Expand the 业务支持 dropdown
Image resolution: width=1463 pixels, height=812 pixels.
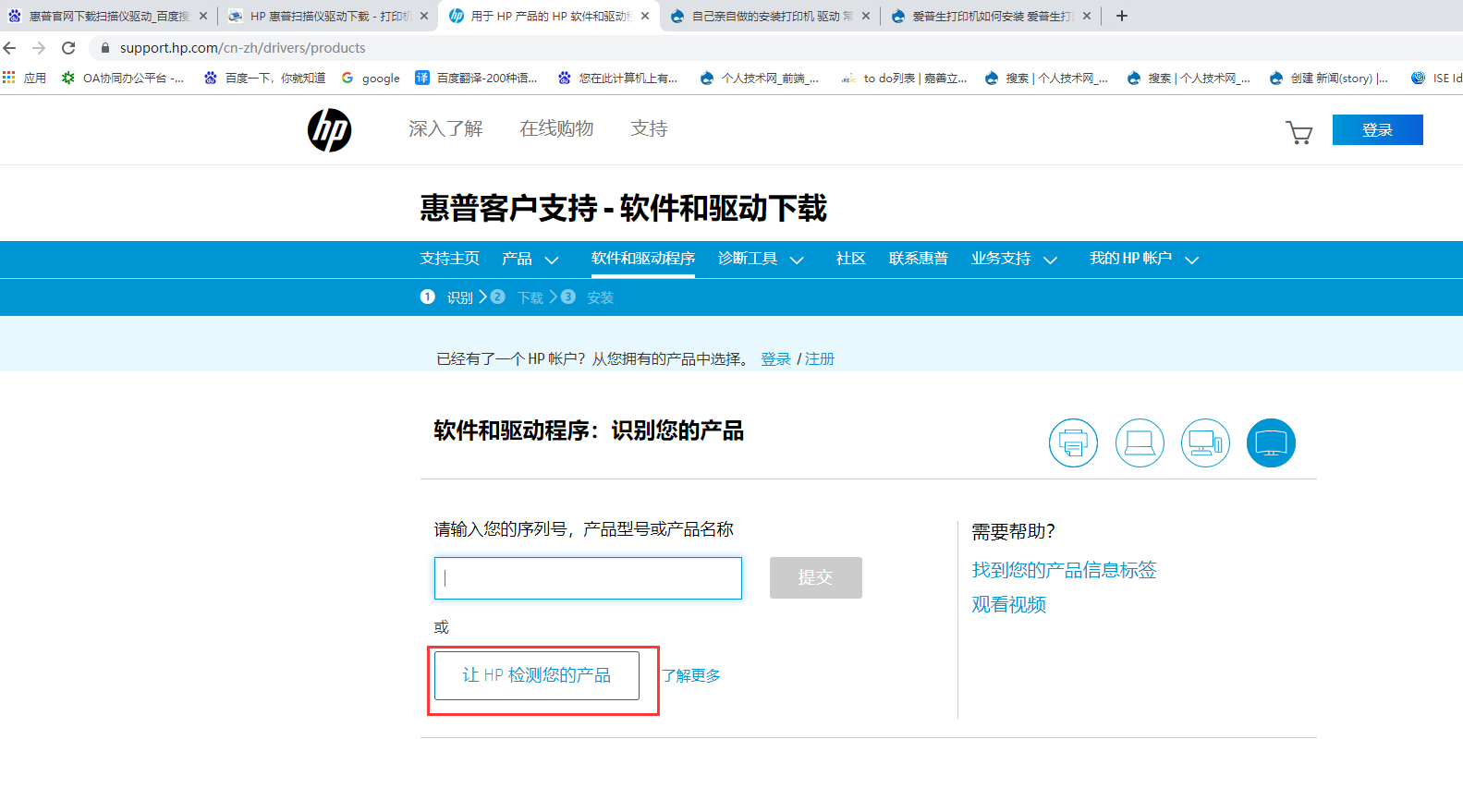[x=1015, y=259]
